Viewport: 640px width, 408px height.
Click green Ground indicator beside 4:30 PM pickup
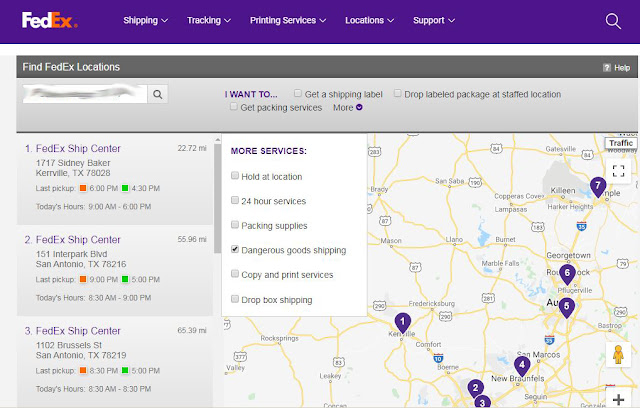coord(125,188)
